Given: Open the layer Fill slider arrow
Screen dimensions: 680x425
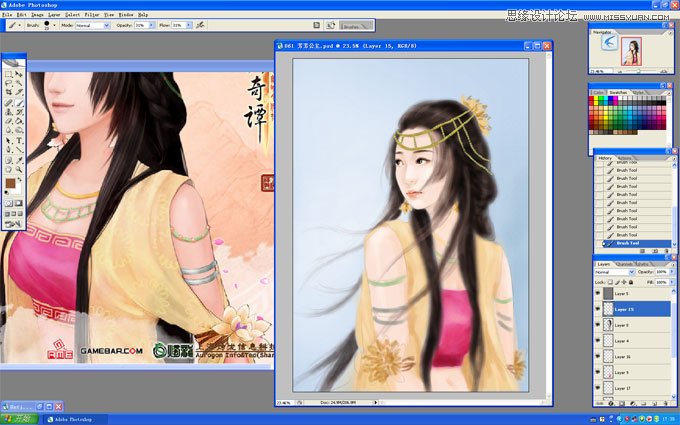Looking at the screenshot, I should [672, 282].
